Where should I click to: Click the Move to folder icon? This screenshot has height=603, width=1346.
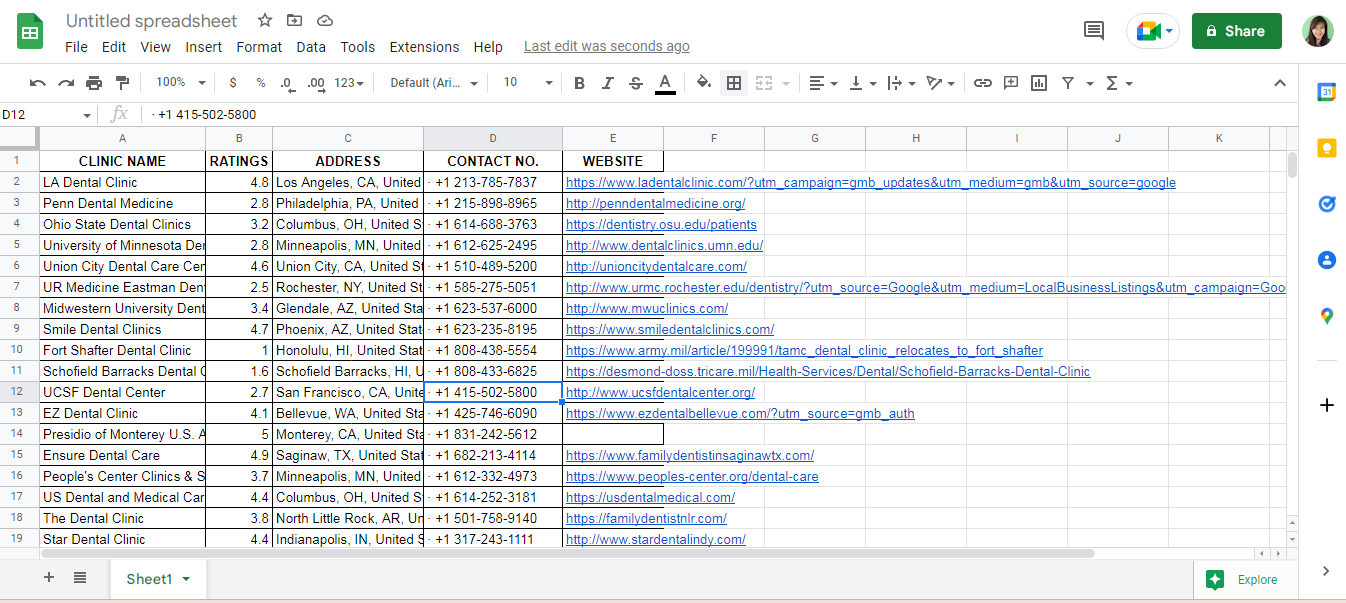[294, 20]
